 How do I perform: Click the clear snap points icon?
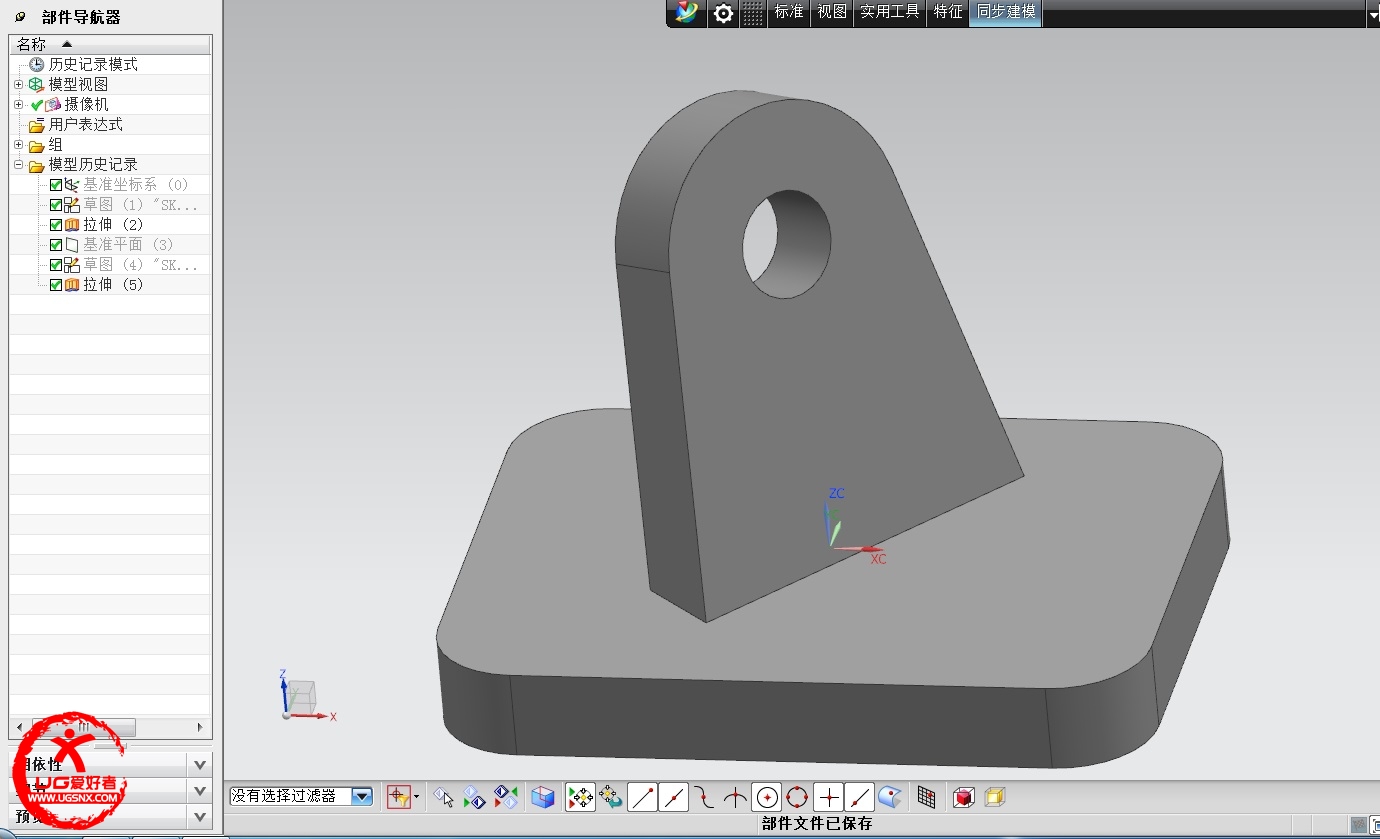click(611, 797)
